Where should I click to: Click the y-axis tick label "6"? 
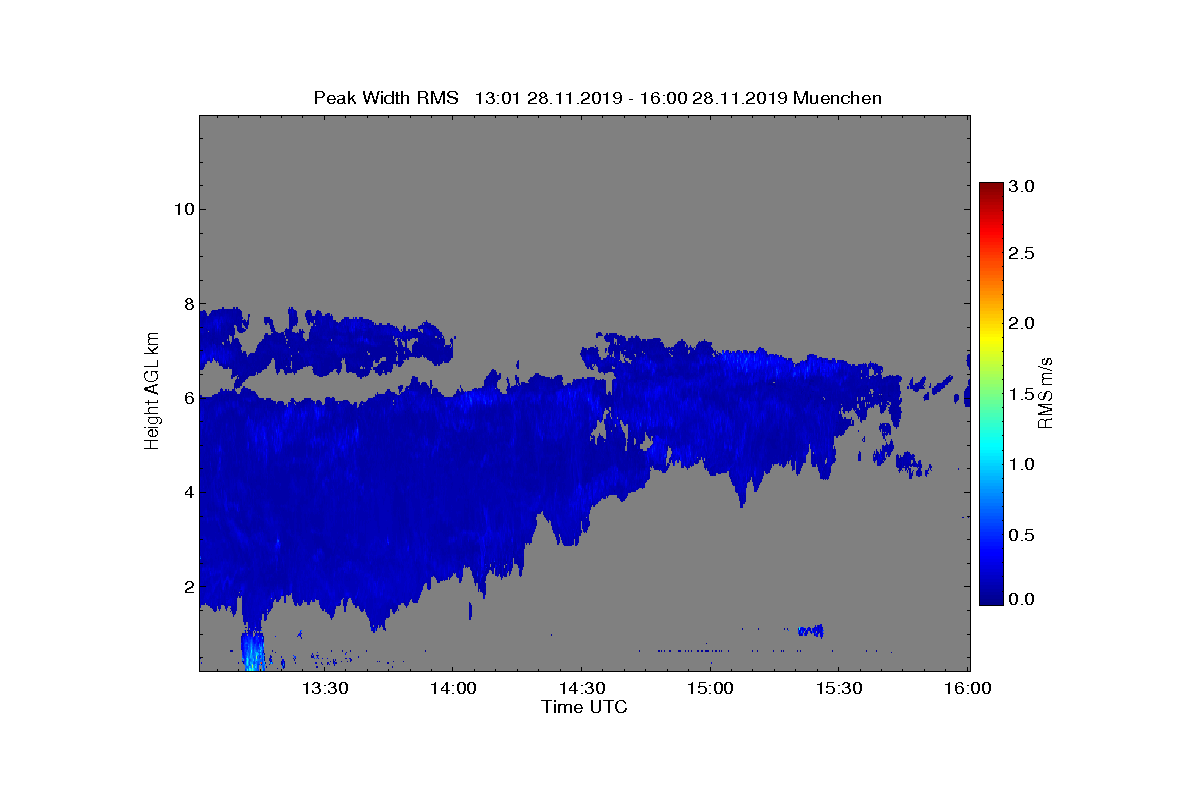coord(187,398)
